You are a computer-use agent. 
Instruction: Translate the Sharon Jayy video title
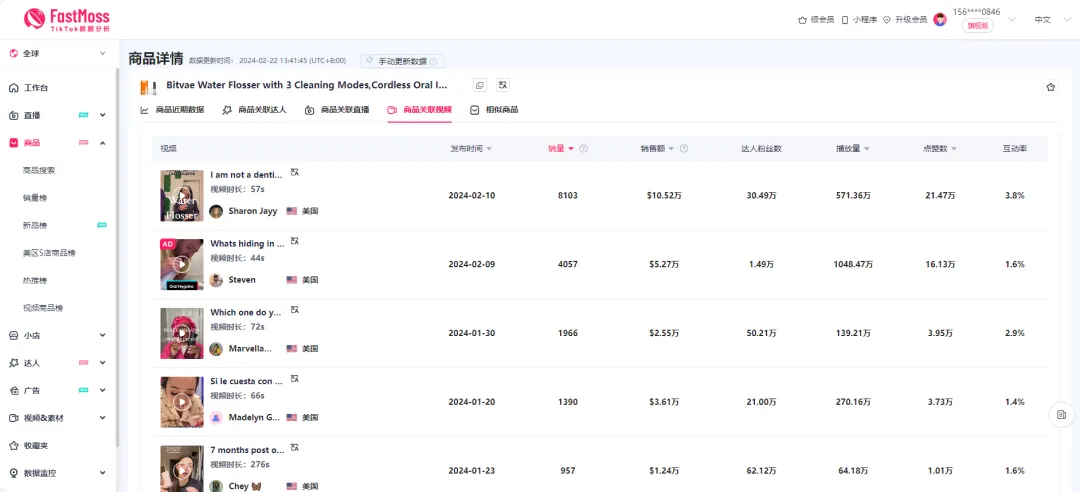pyautogui.click(x=295, y=172)
